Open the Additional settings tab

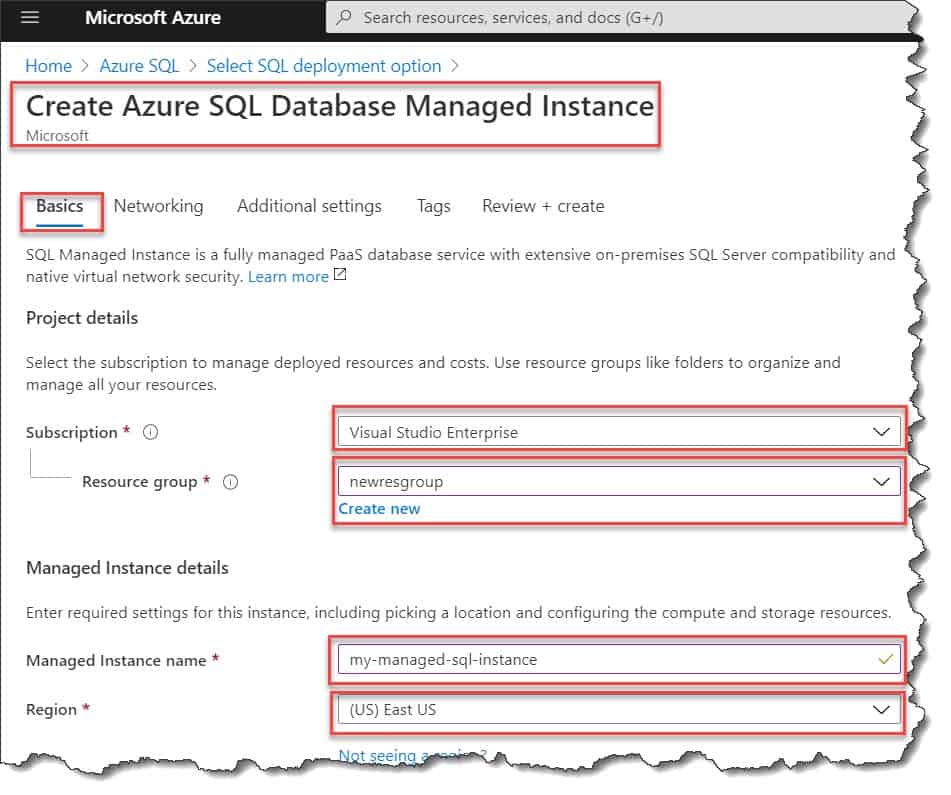click(x=309, y=207)
